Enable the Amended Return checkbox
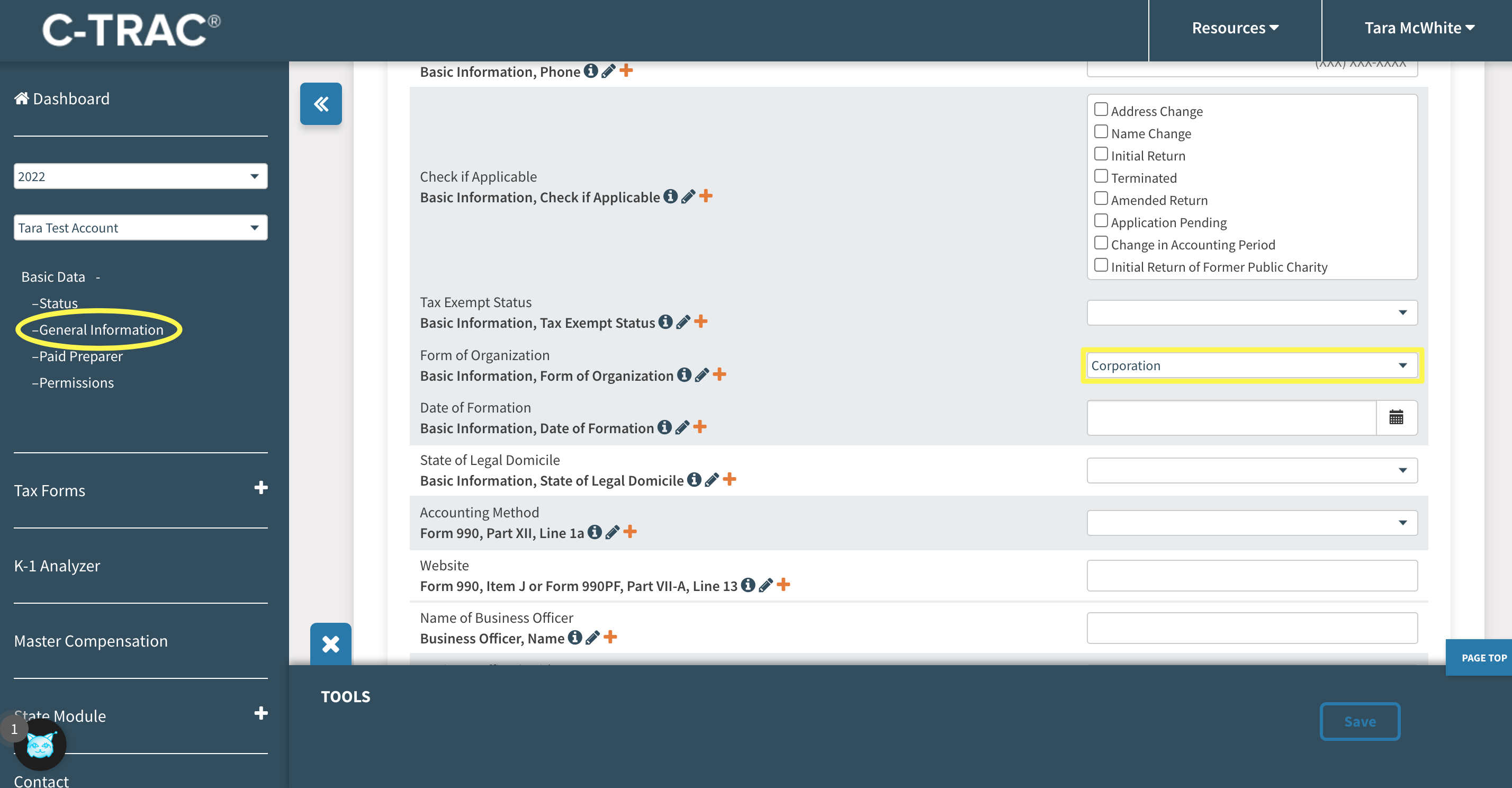 pyautogui.click(x=1101, y=199)
